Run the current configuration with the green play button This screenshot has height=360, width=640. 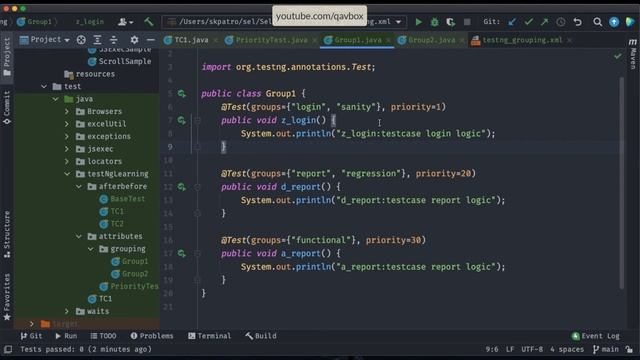(418, 22)
